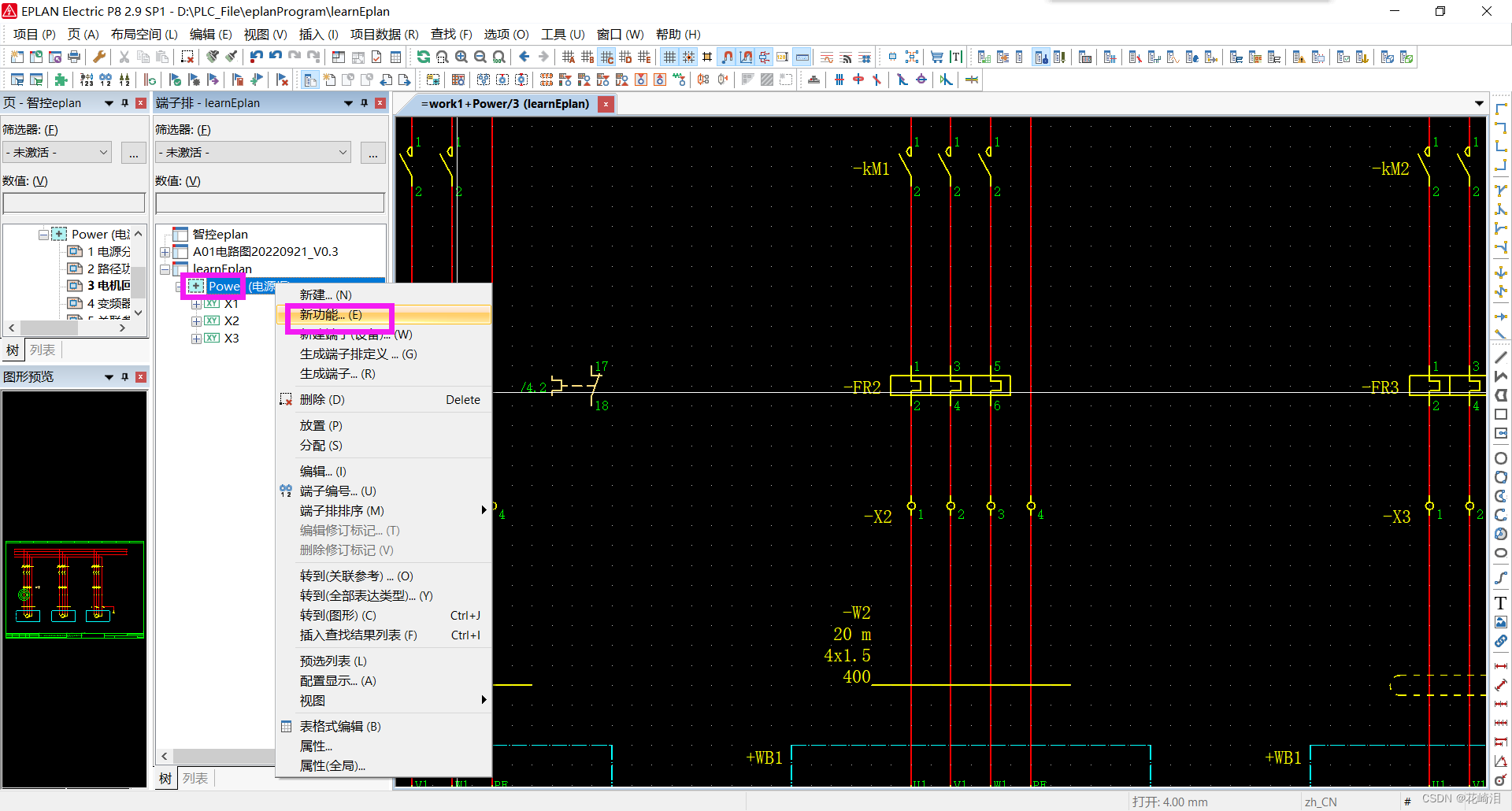Click the green refresh/redraw icon
This screenshot has width=1512, height=811.
pos(424,57)
